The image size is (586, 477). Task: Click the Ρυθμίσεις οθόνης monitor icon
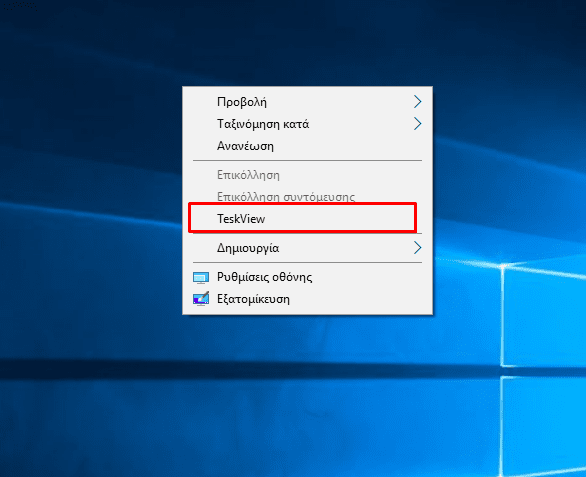click(201, 278)
